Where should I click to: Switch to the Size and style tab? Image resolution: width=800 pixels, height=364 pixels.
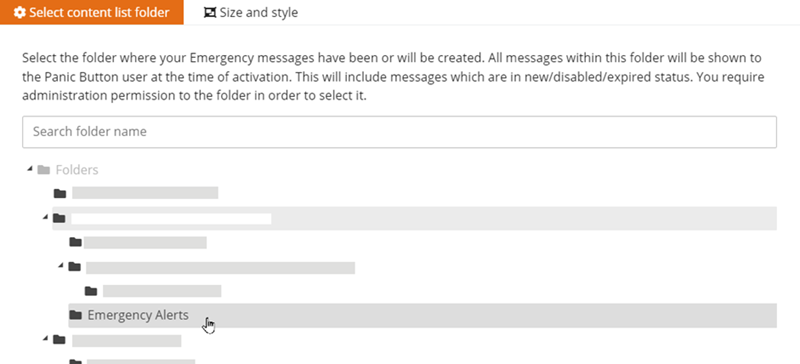251,12
